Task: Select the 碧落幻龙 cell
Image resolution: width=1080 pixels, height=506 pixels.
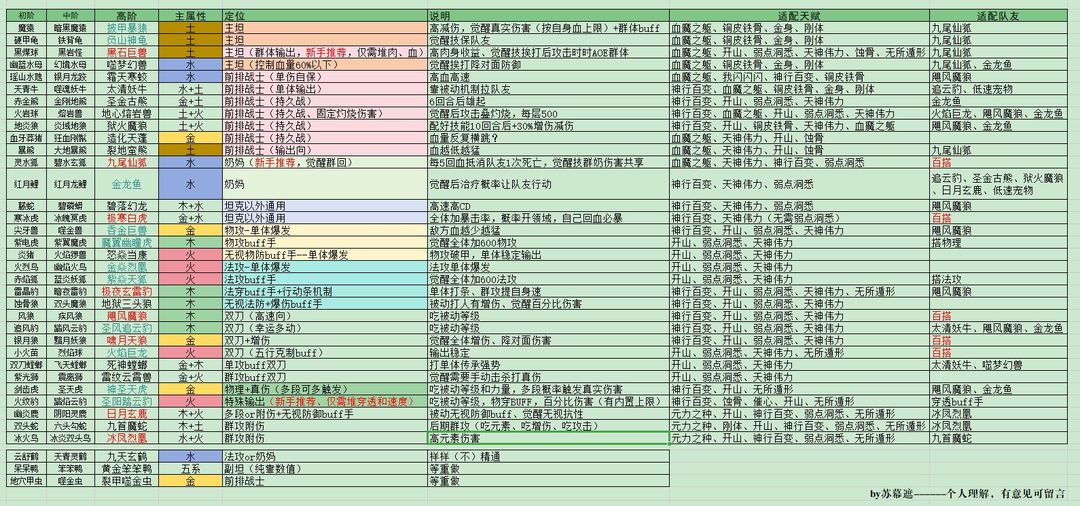Action: point(126,206)
